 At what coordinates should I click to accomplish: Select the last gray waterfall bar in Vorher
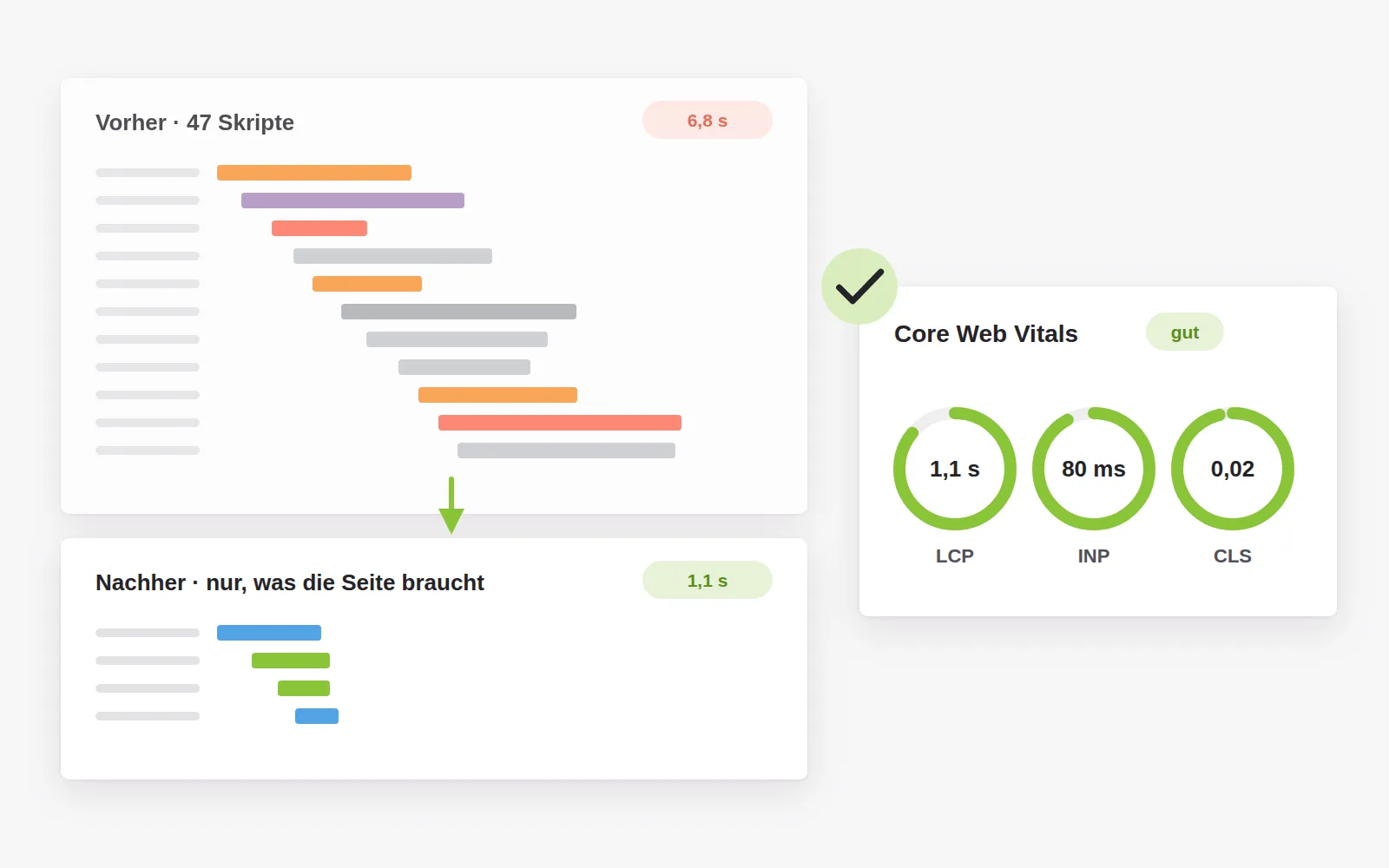[x=566, y=450]
